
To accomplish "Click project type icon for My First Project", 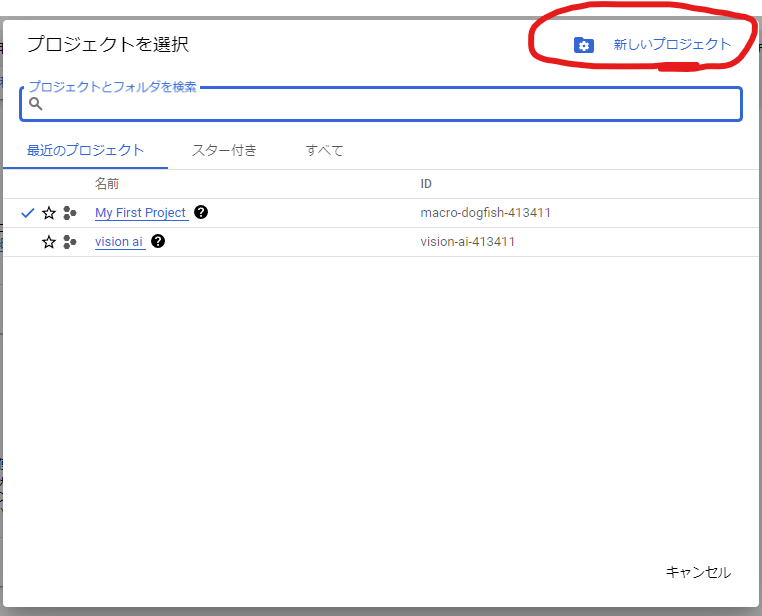I will tap(70, 213).
